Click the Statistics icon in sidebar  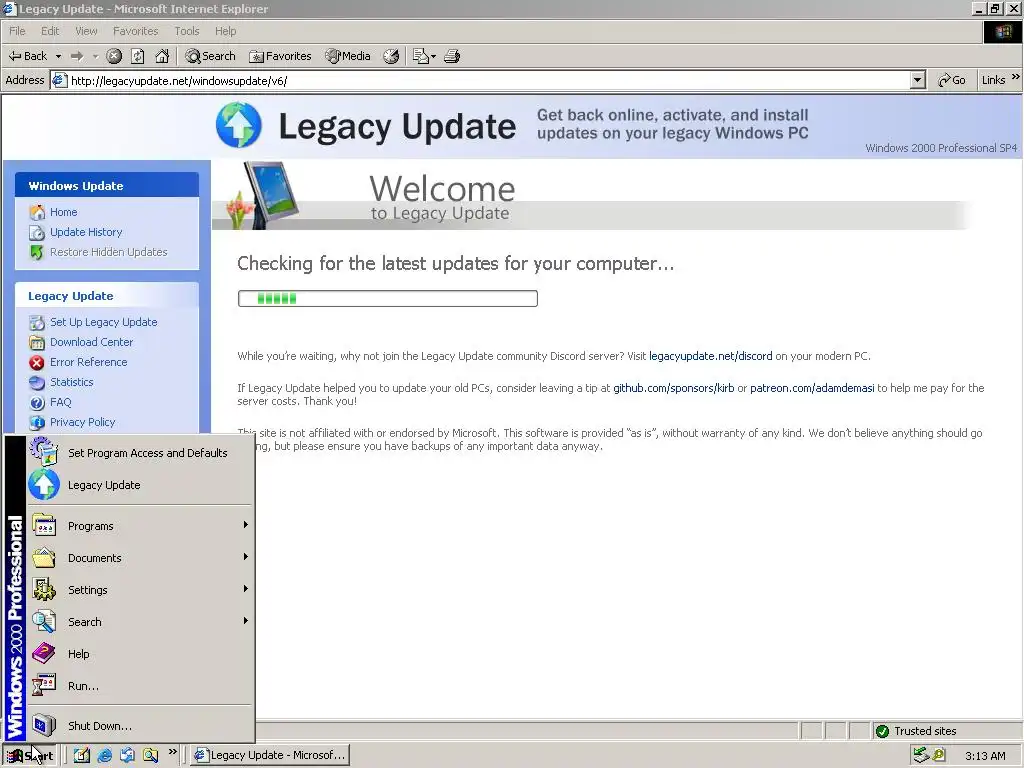pyautogui.click(x=37, y=383)
